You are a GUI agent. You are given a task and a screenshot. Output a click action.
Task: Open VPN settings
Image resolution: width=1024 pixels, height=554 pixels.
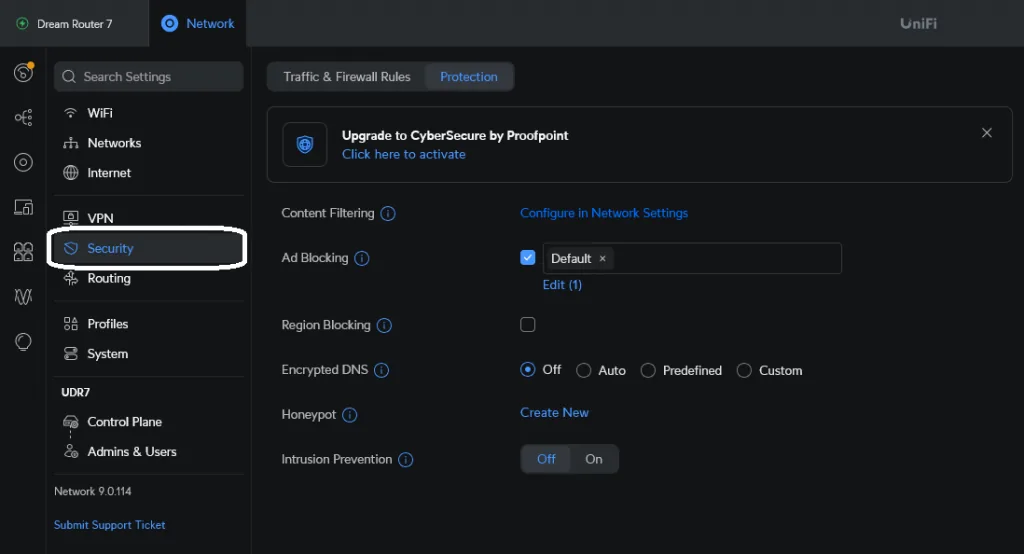click(148, 218)
